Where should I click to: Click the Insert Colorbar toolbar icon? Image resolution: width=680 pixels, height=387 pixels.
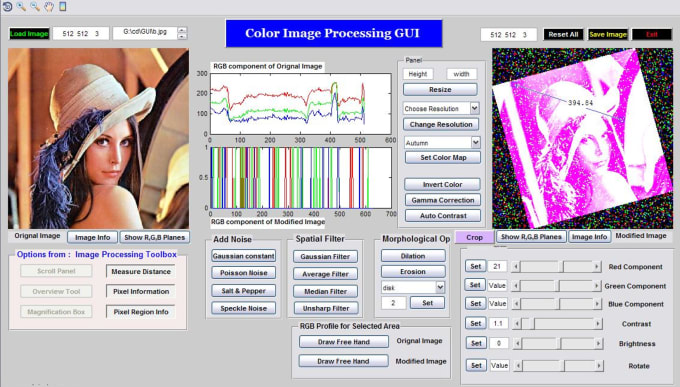tap(62, 6)
